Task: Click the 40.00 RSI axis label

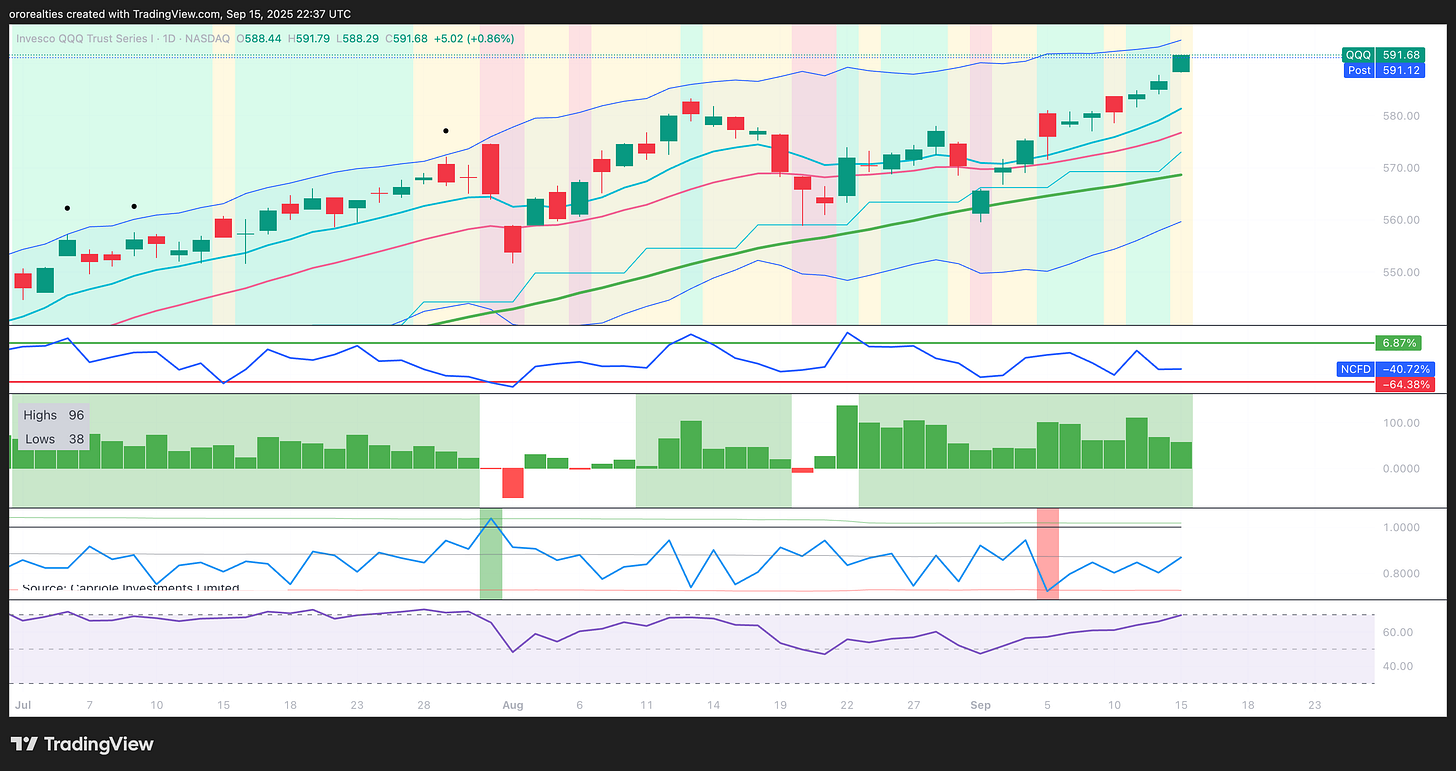Action: coord(1398,666)
